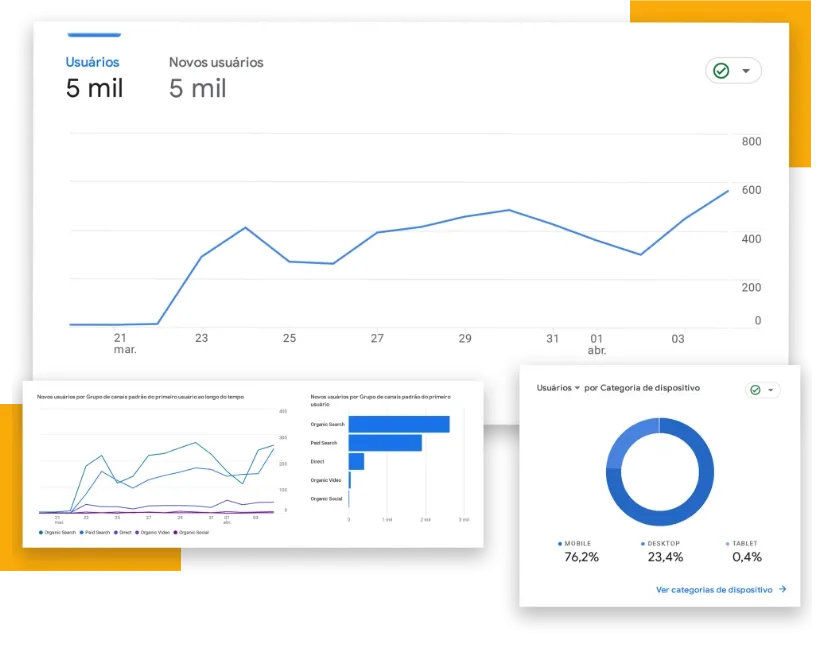Open the status dropdown arrow in the device card
The width and height of the screenshot is (834, 647).
click(770, 390)
